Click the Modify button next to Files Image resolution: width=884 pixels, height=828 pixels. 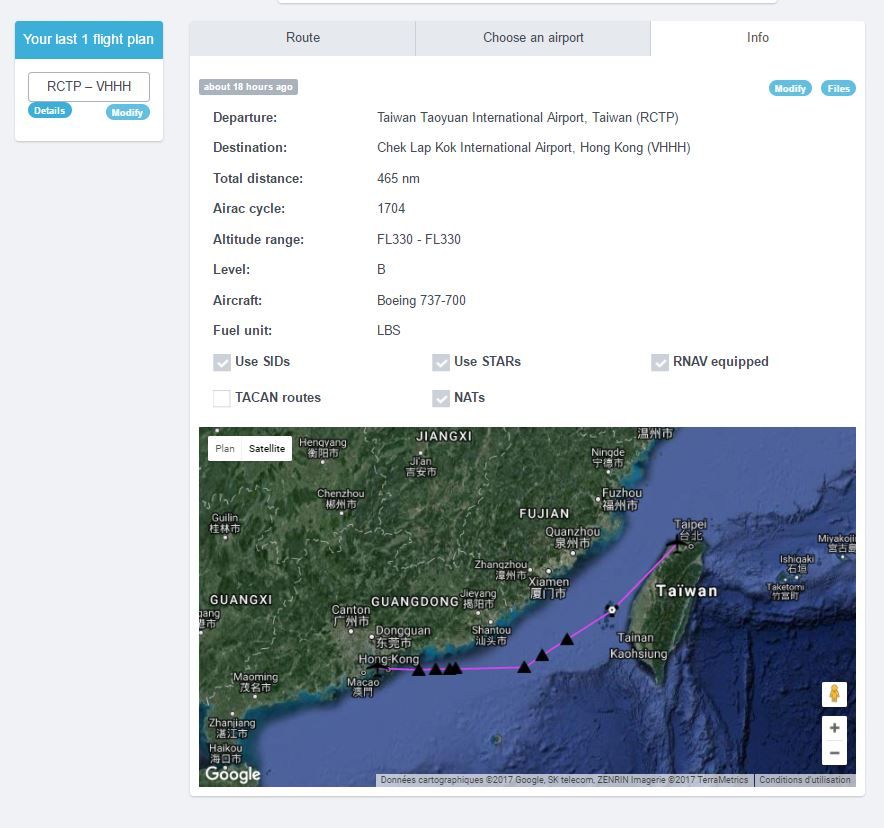pyautogui.click(x=790, y=88)
